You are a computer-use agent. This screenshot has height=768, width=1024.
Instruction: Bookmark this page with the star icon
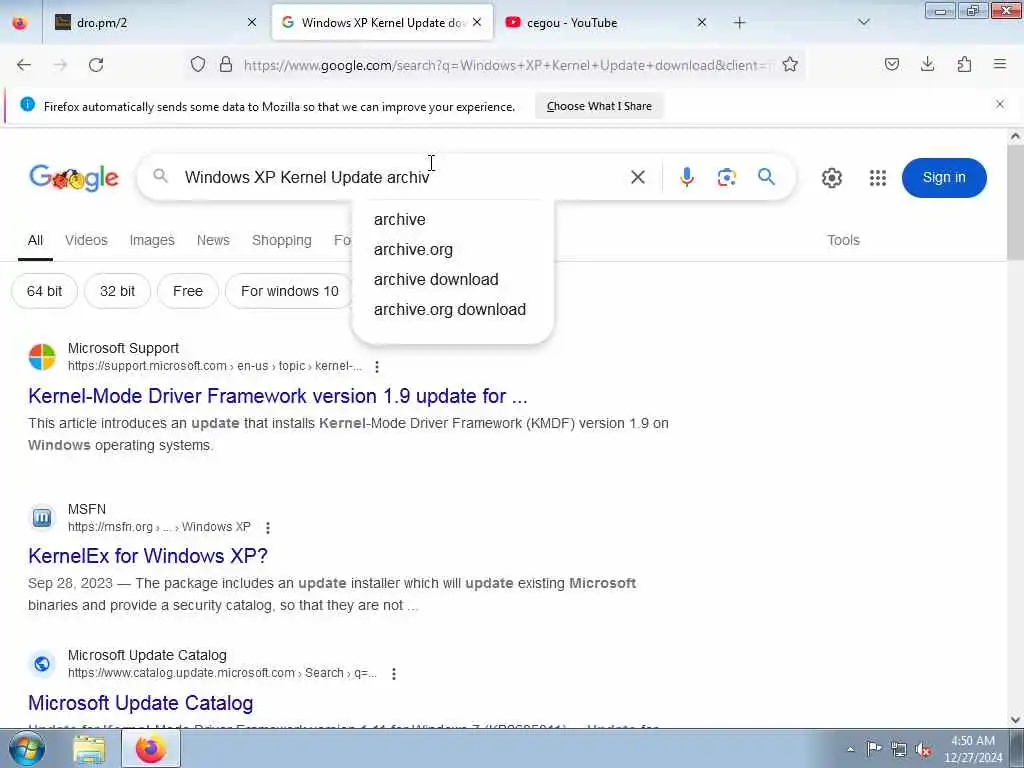(790, 64)
